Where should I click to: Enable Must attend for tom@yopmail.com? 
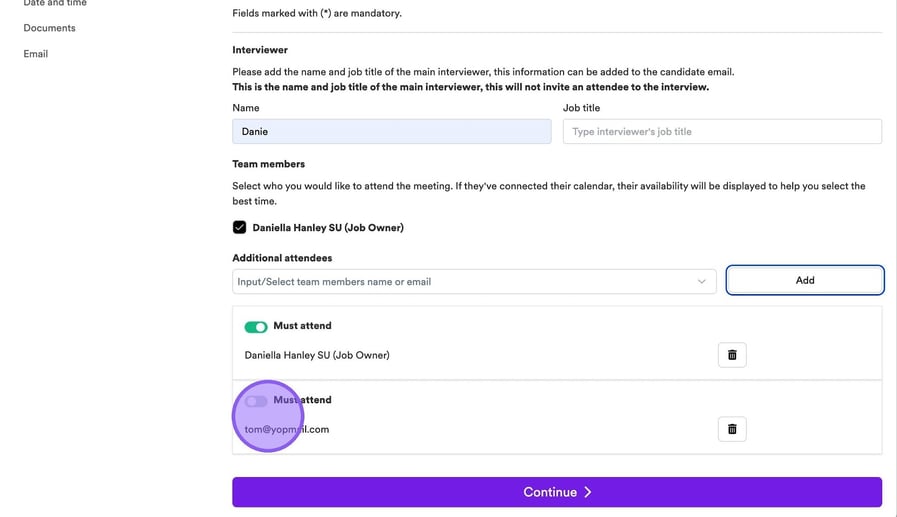[x=256, y=401]
